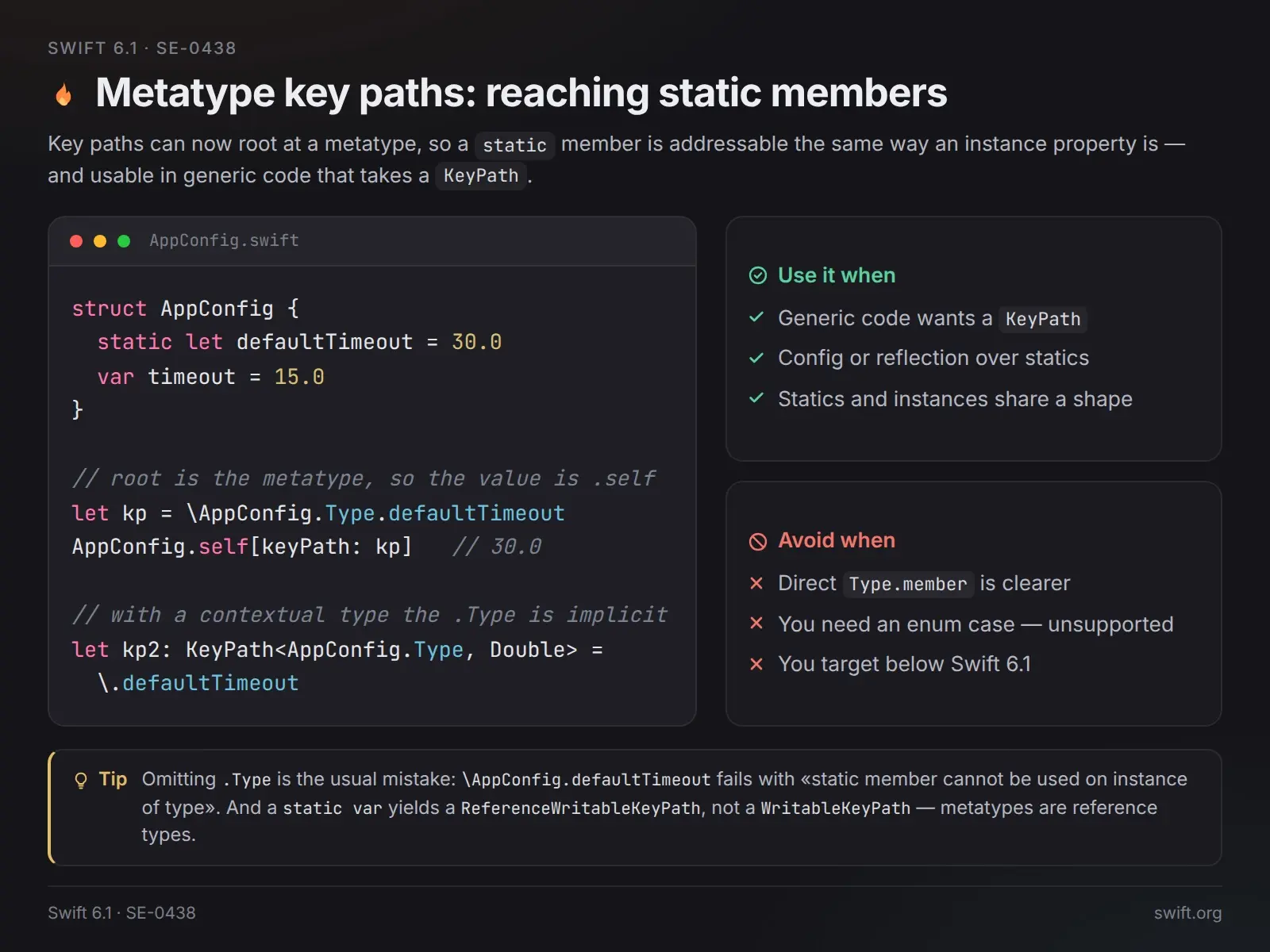Click the text Config or reflection over statics
This screenshot has height=952, width=1270.
(933, 358)
